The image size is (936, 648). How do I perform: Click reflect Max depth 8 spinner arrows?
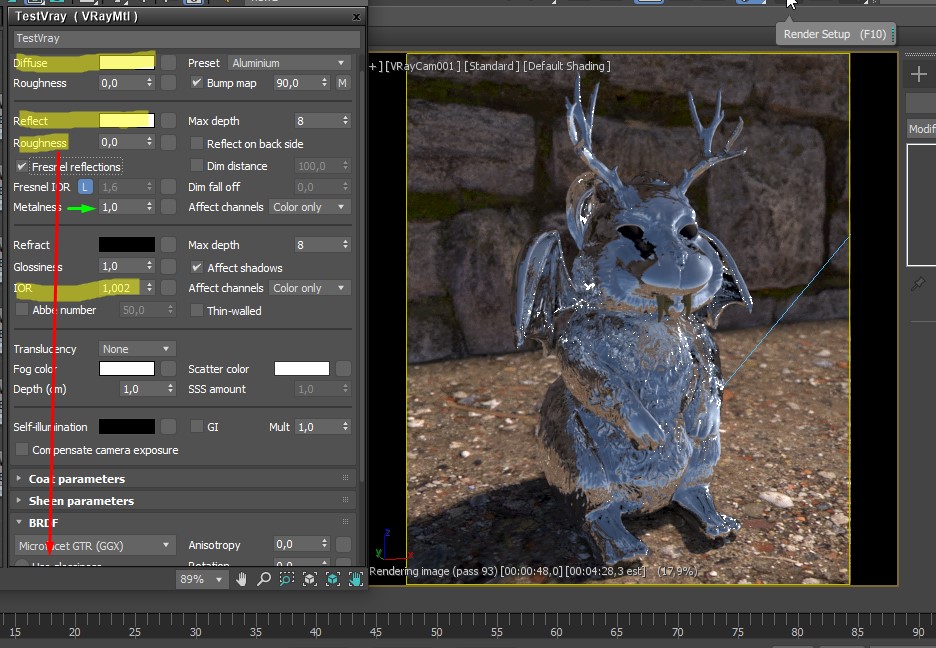pos(345,121)
